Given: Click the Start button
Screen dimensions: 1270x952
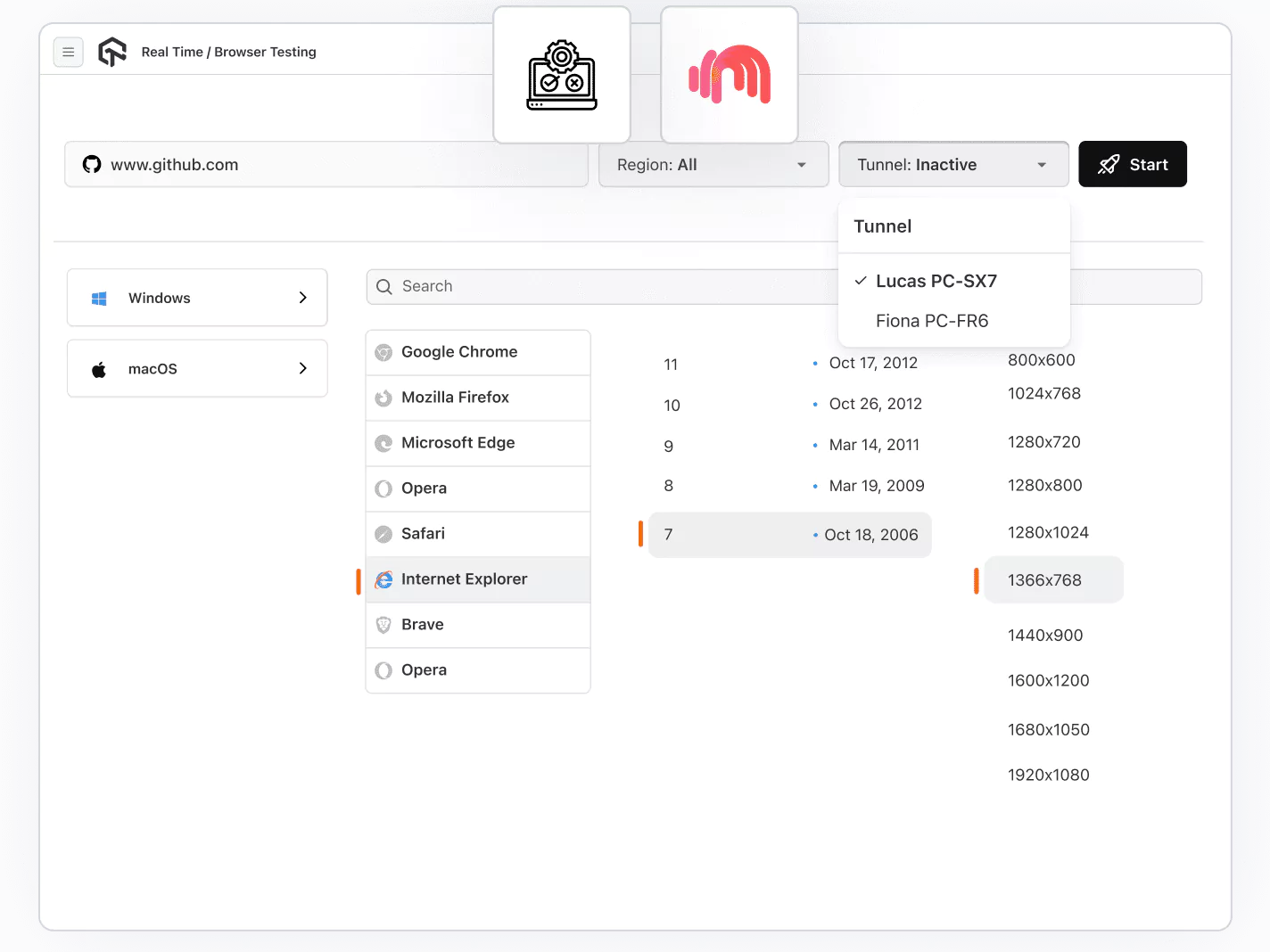Looking at the screenshot, I should [1132, 164].
